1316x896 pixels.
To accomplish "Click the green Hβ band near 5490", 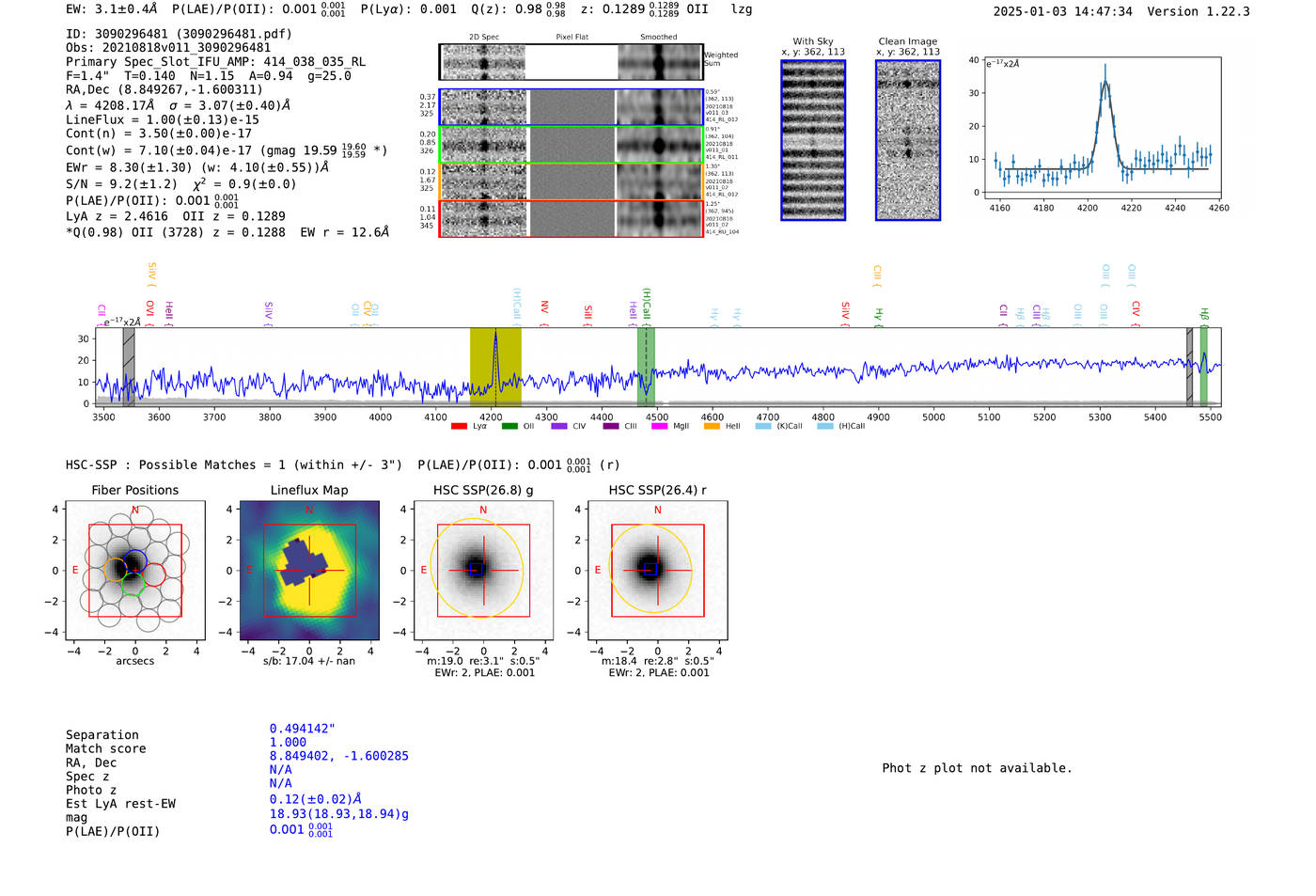I will [x=1203, y=367].
